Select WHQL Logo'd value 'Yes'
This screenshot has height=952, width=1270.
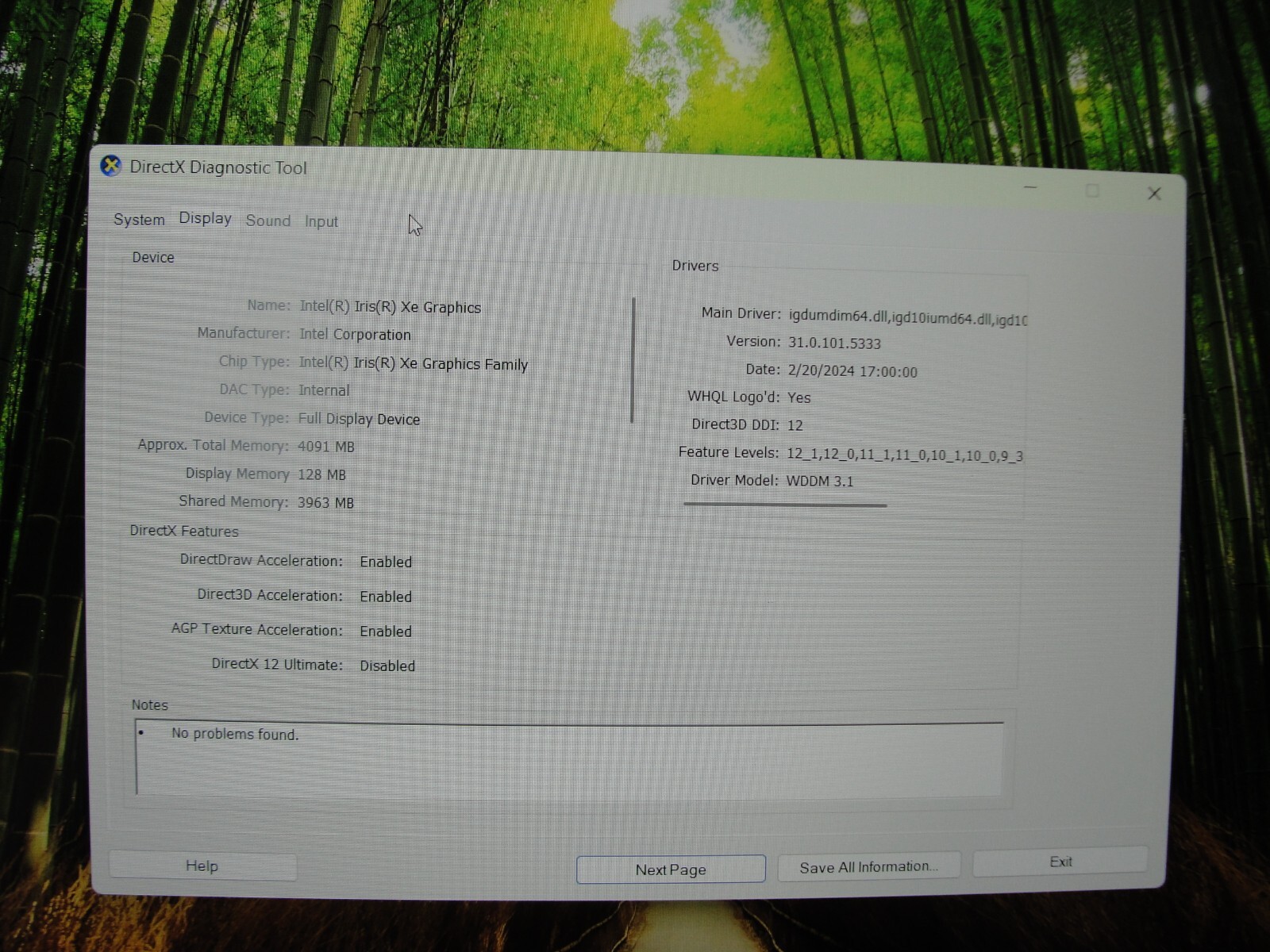(x=799, y=397)
